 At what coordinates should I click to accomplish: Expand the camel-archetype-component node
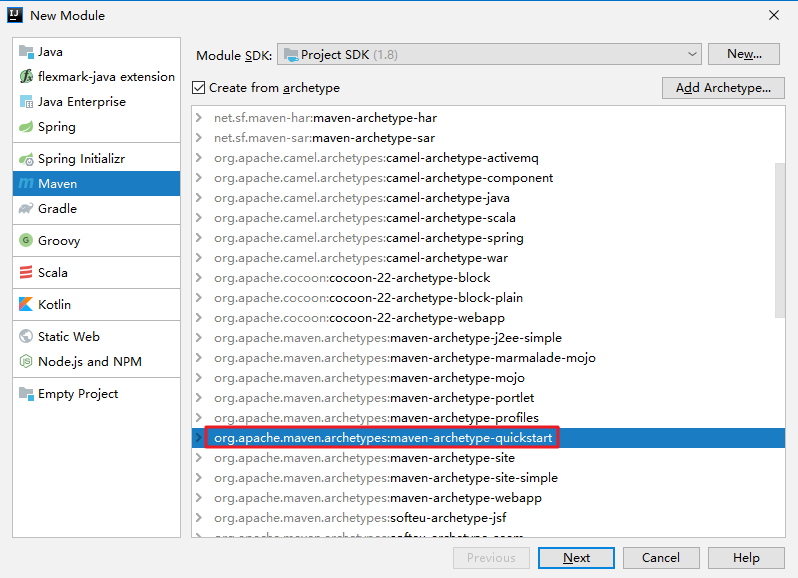pos(199,178)
